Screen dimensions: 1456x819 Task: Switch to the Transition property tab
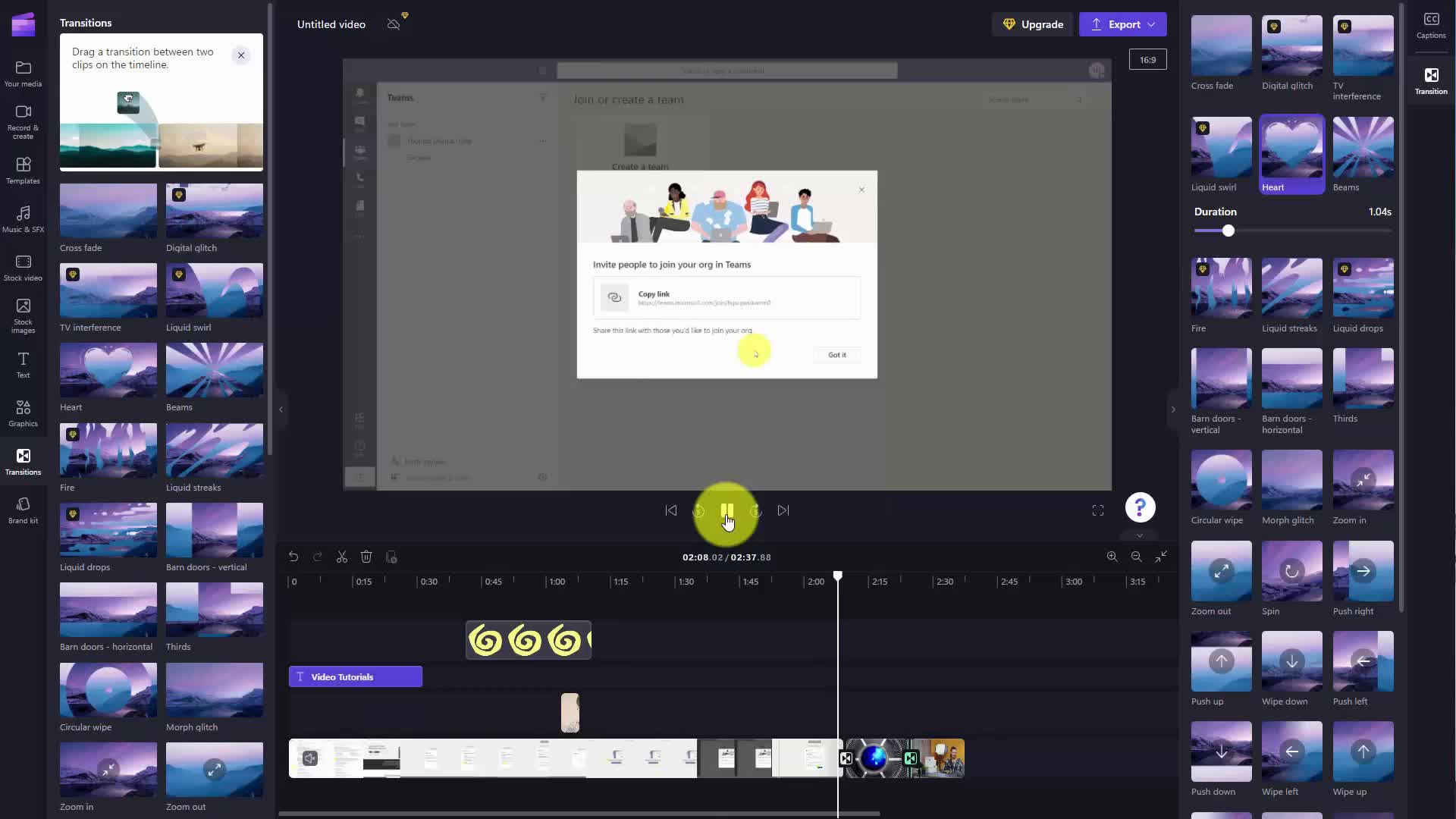point(1431,80)
